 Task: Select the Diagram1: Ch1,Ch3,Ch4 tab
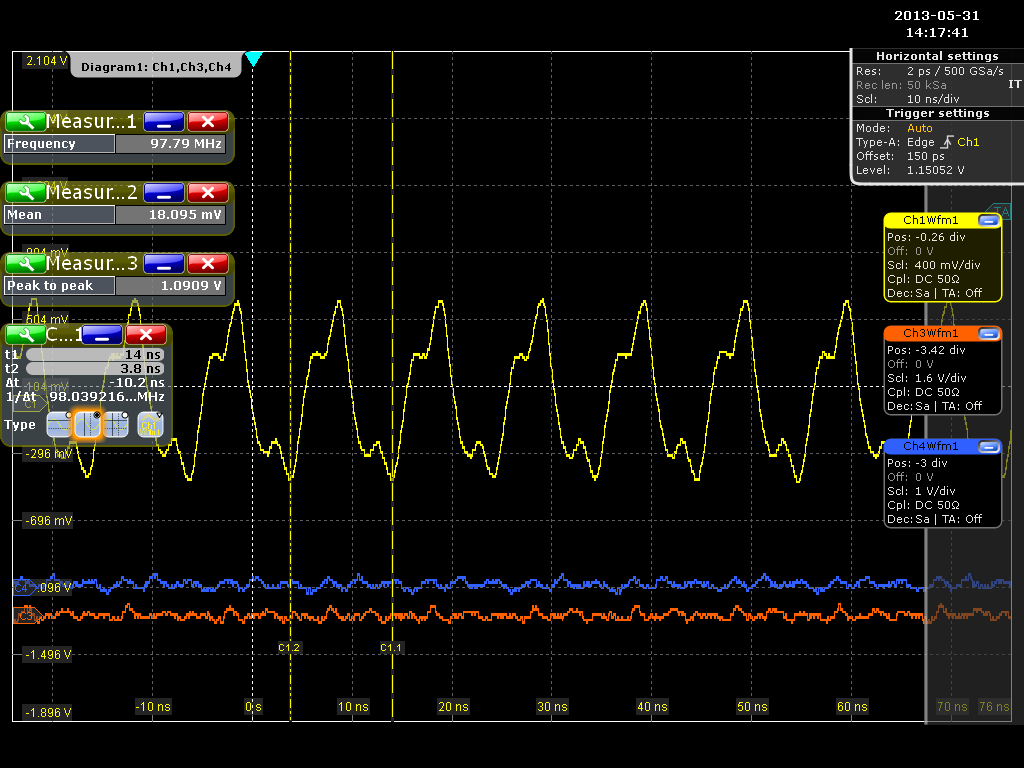[156, 67]
